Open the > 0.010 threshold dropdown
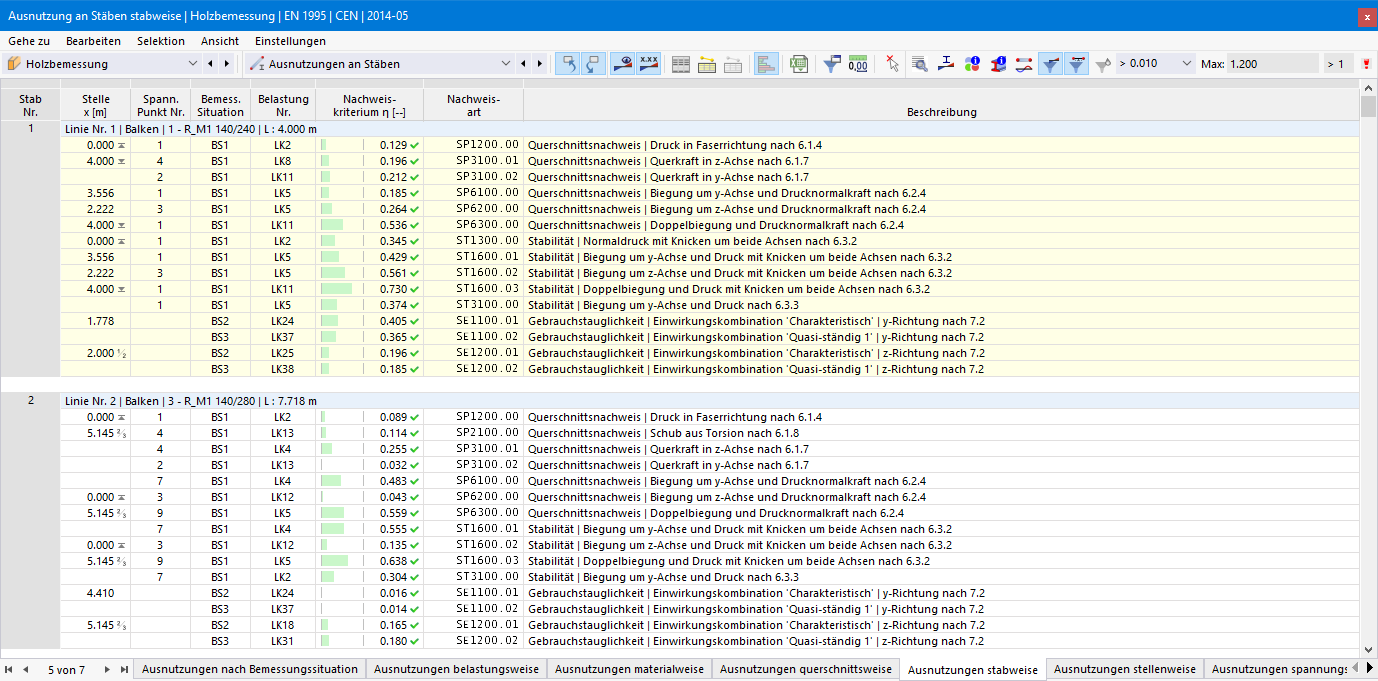 pyautogui.click(x=1155, y=63)
